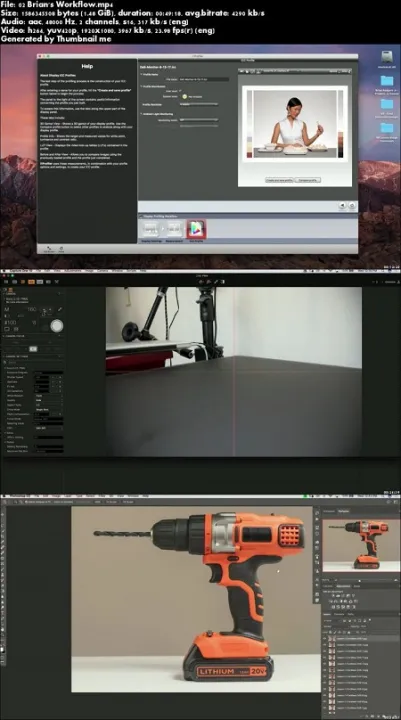Image resolution: width=401 pixels, height=720 pixels.
Task: Toggle the system level radio option
Action: click(x=184, y=96)
